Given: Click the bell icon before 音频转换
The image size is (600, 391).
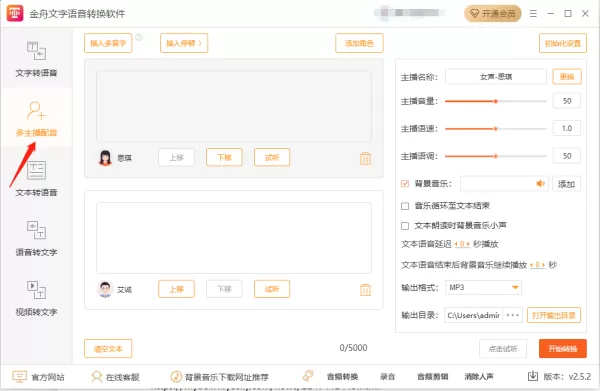Looking at the screenshot, I should (x=308, y=376).
